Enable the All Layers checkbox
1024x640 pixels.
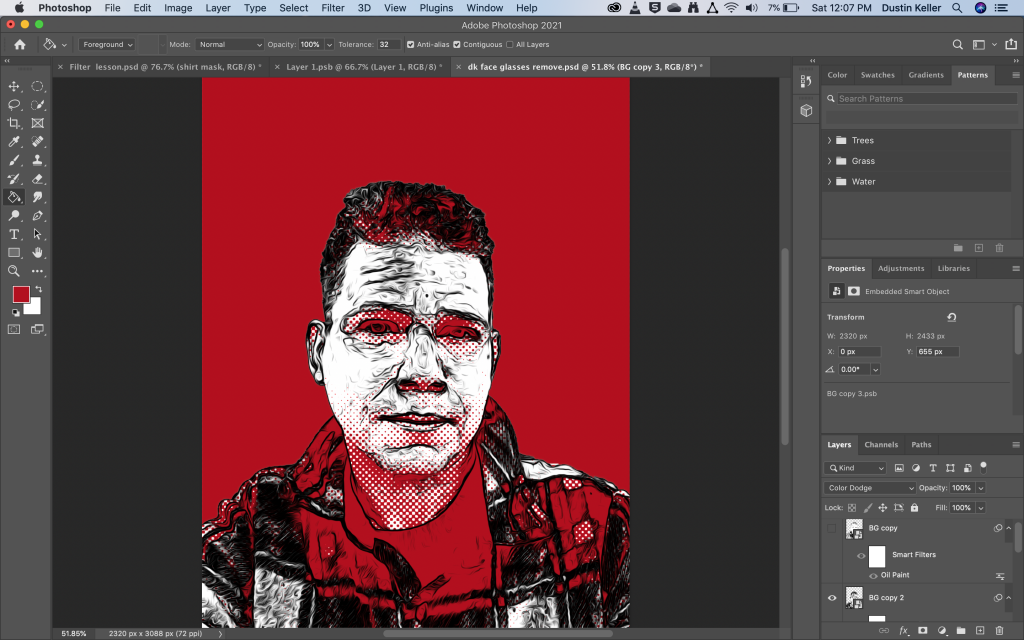click(509, 45)
